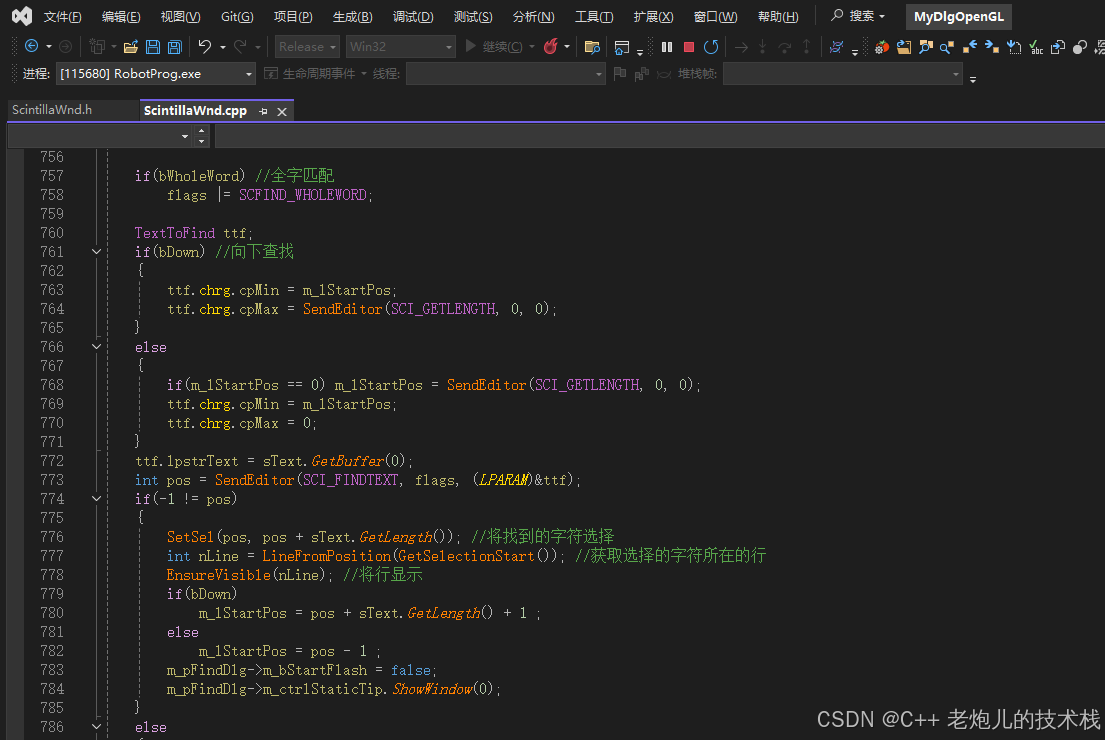Click the MyDlgOpenGL solution name button
Screen dimensions: 1105x740
(958, 16)
